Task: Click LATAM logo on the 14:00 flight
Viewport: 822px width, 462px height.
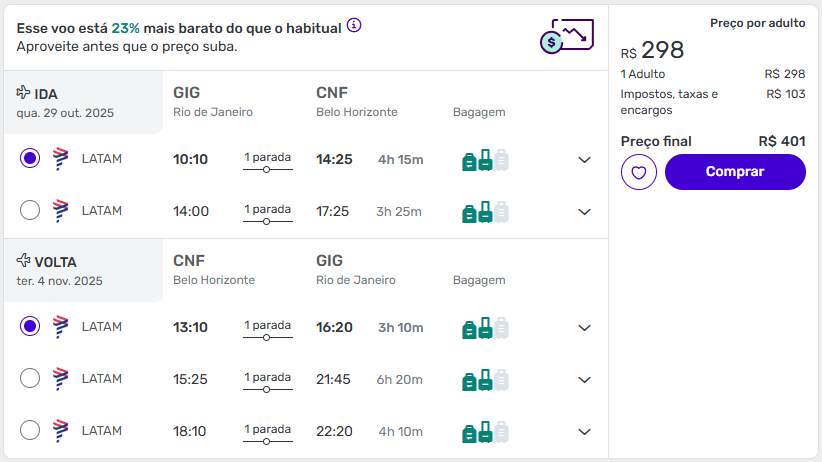Action: 61,211
